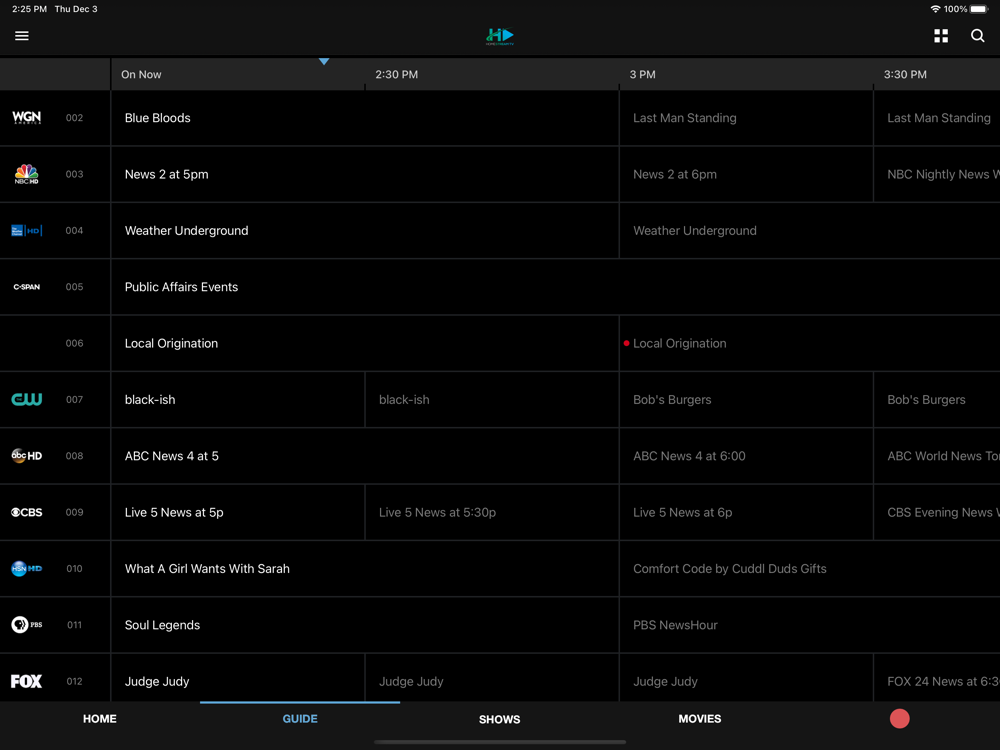Select the PBS channel logo
The width and height of the screenshot is (1000, 750).
tap(27, 624)
